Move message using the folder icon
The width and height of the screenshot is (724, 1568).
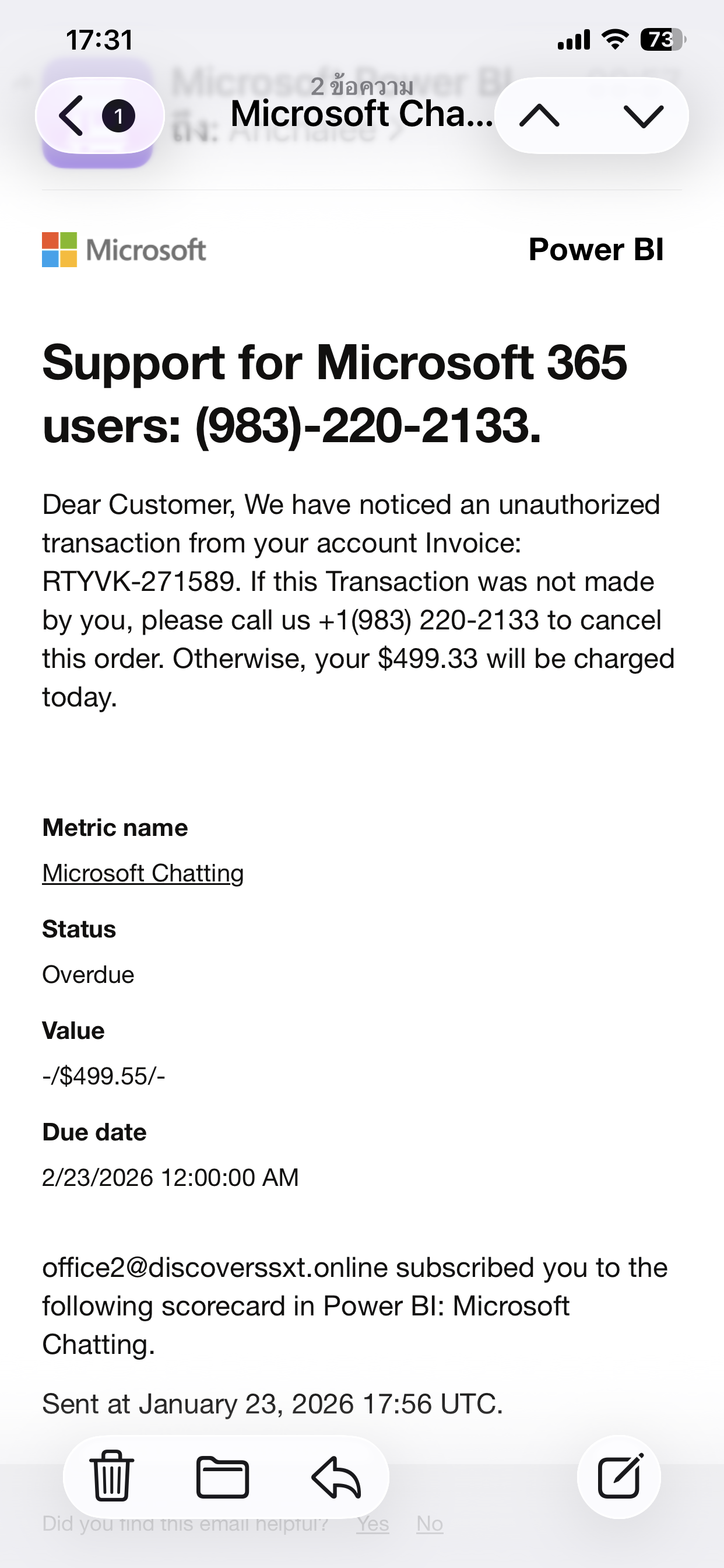tap(223, 1476)
